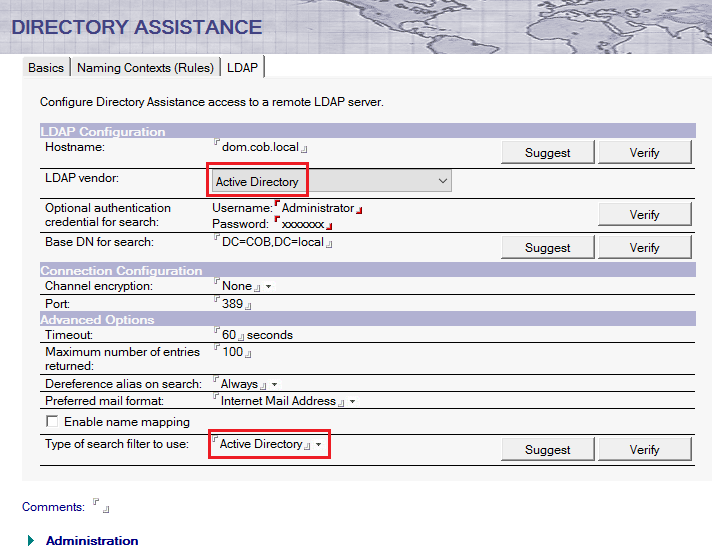Suggest a search filter type

point(548,450)
